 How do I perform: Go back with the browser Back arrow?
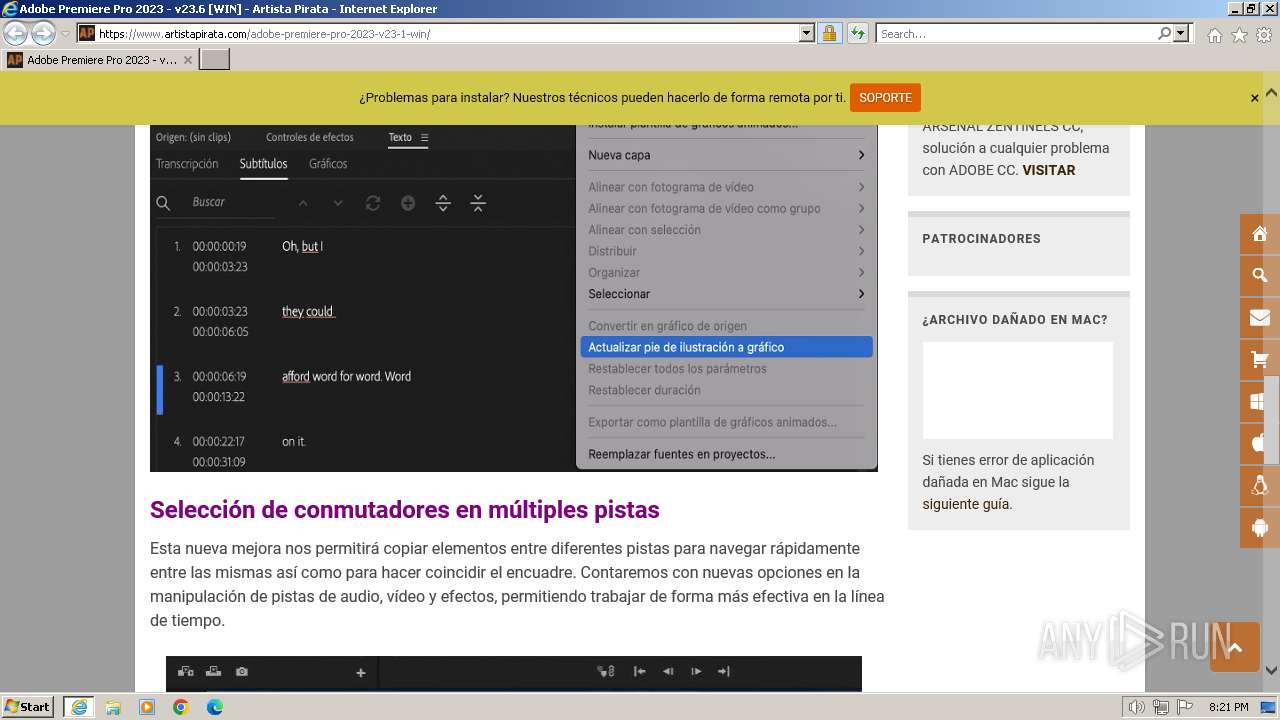click(x=16, y=33)
